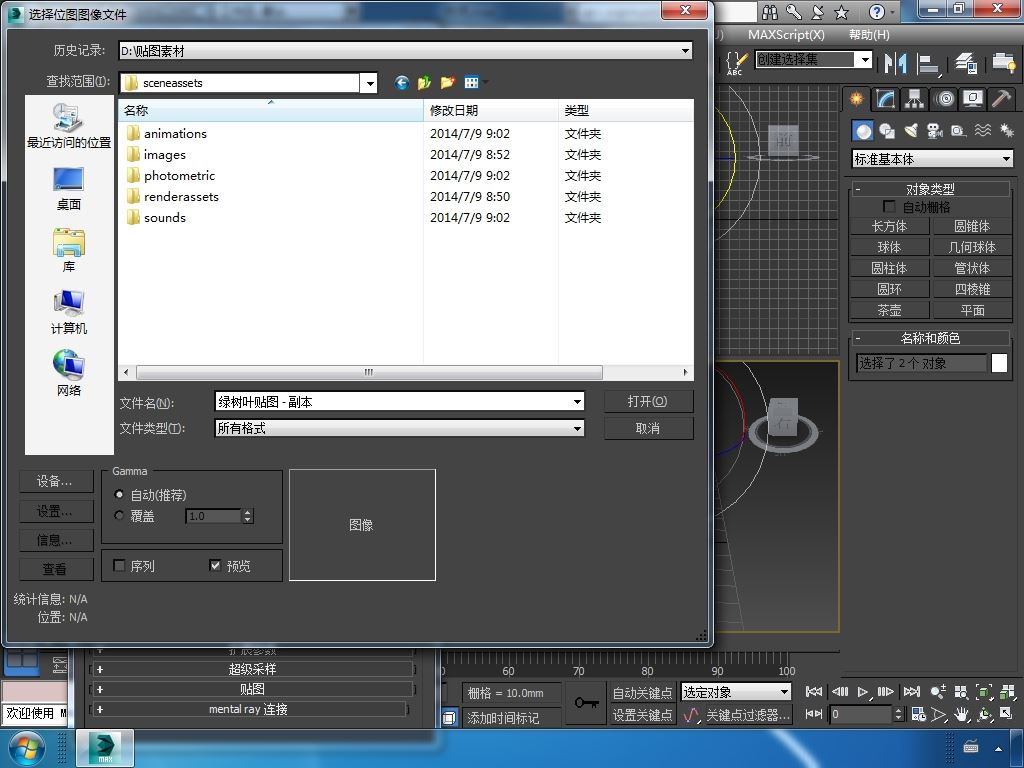Toggle 设置关键点 Set Key mode

click(x=642, y=715)
